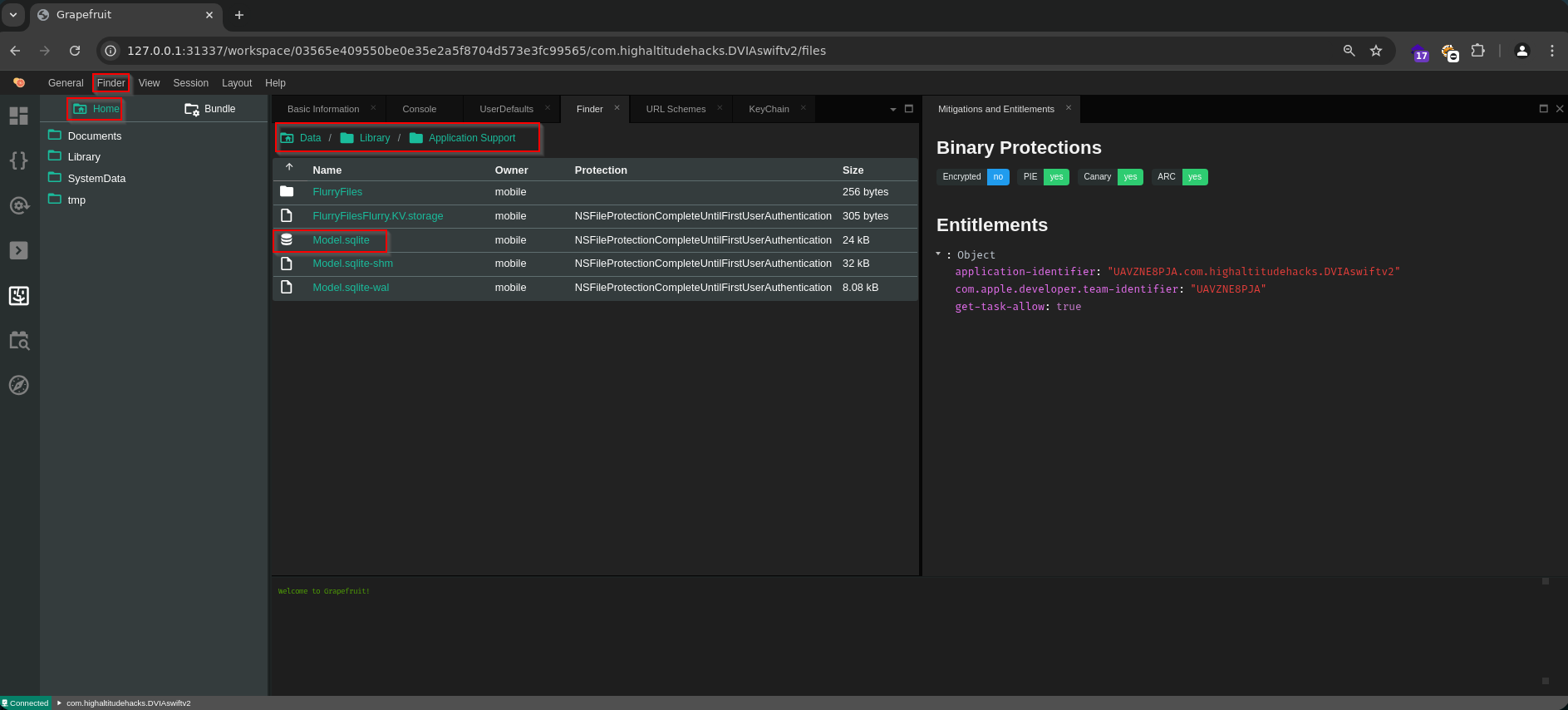Image resolution: width=1568 pixels, height=710 pixels.
Task: Open the FlurryFilesFlurry.KV.storage file
Action: (x=378, y=216)
